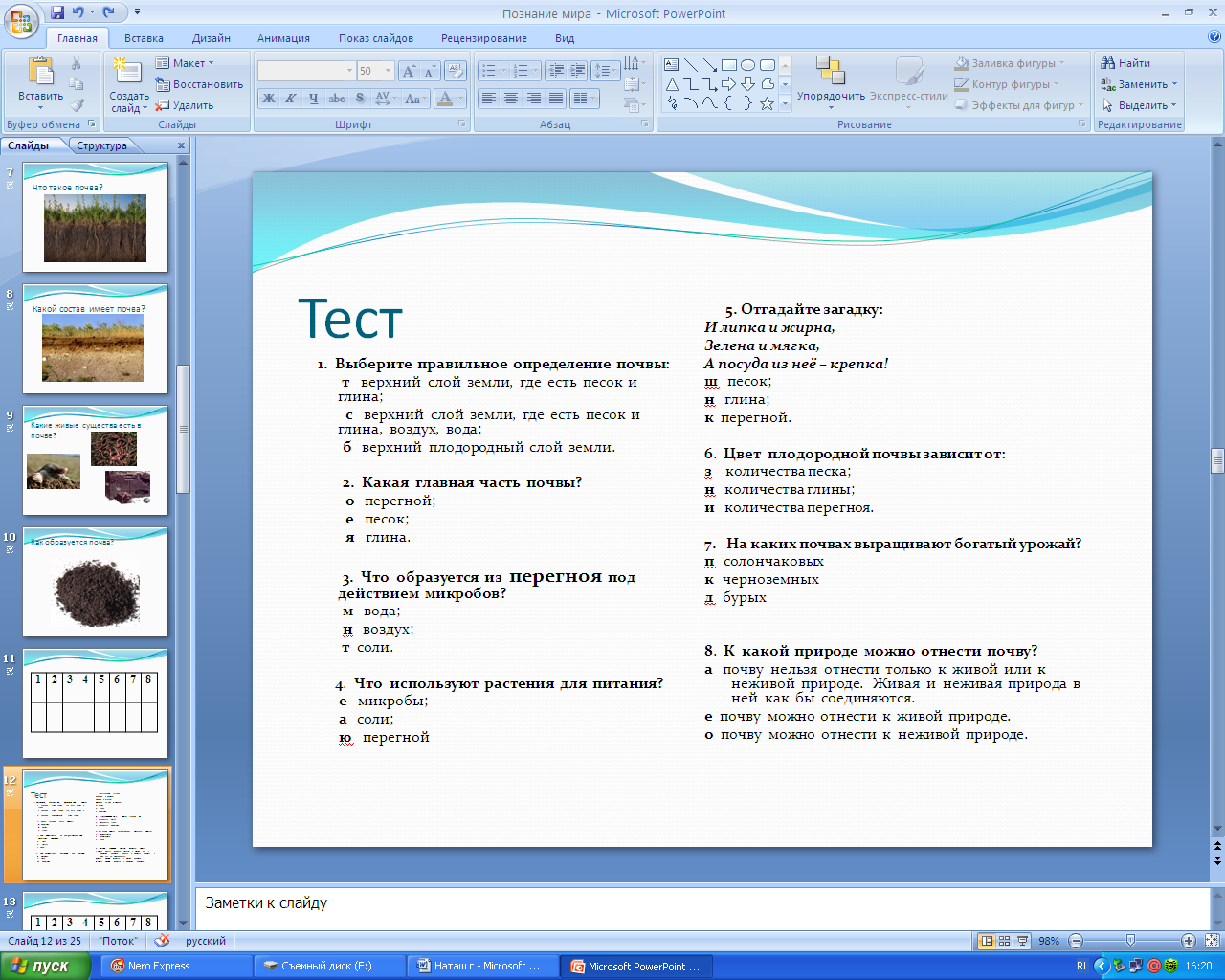Expand the shapes gallery More arrow
The image size is (1225, 980).
click(x=785, y=103)
